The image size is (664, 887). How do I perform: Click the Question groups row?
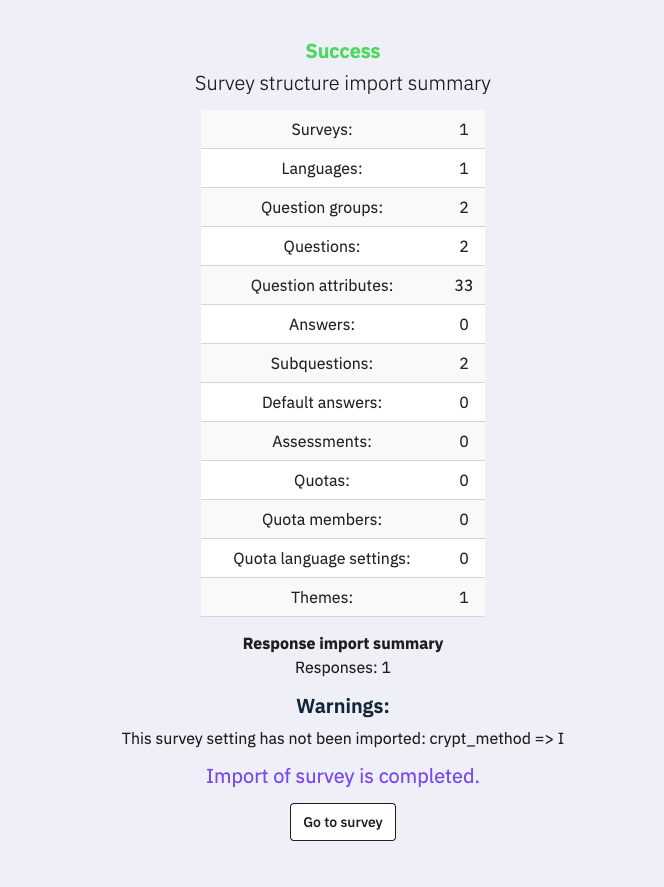click(343, 208)
